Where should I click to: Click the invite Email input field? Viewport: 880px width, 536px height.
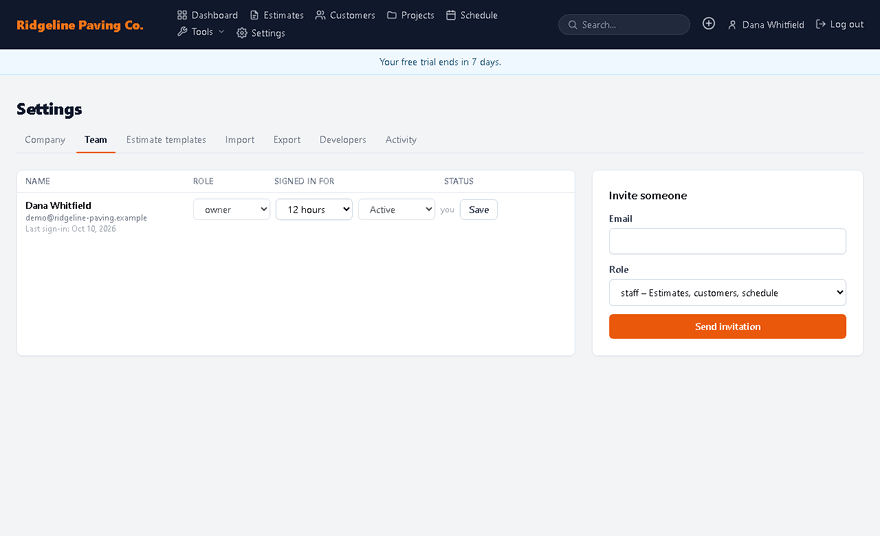tap(727, 241)
